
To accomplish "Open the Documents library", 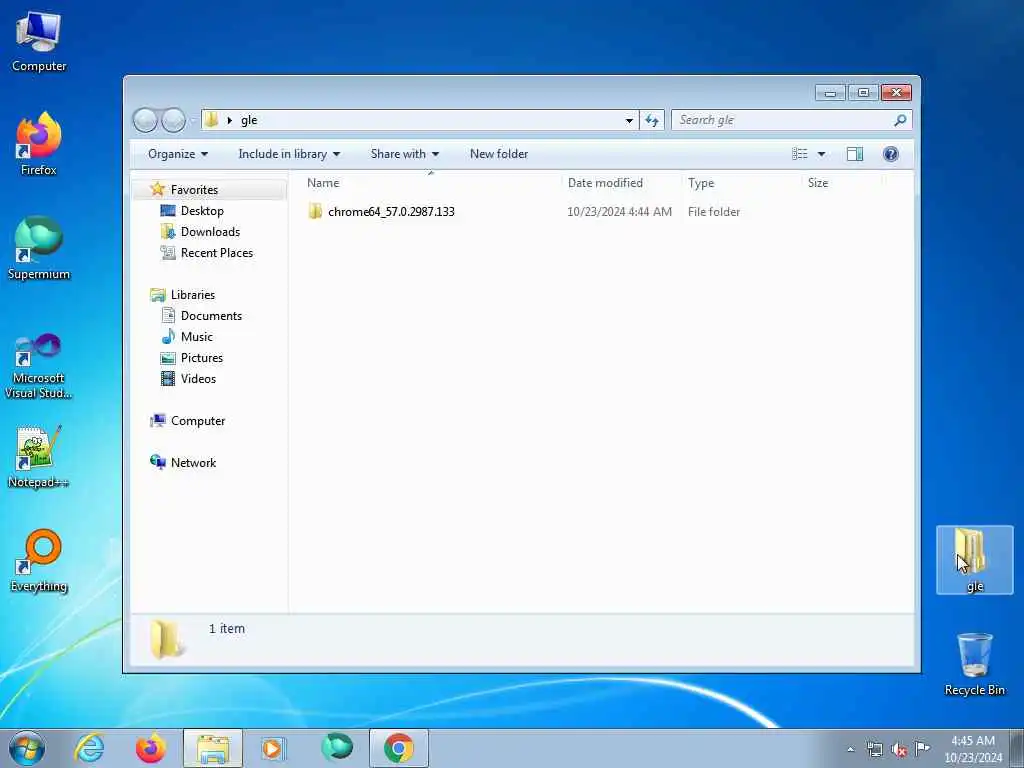I will pyautogui.click(x=211, y=315).
